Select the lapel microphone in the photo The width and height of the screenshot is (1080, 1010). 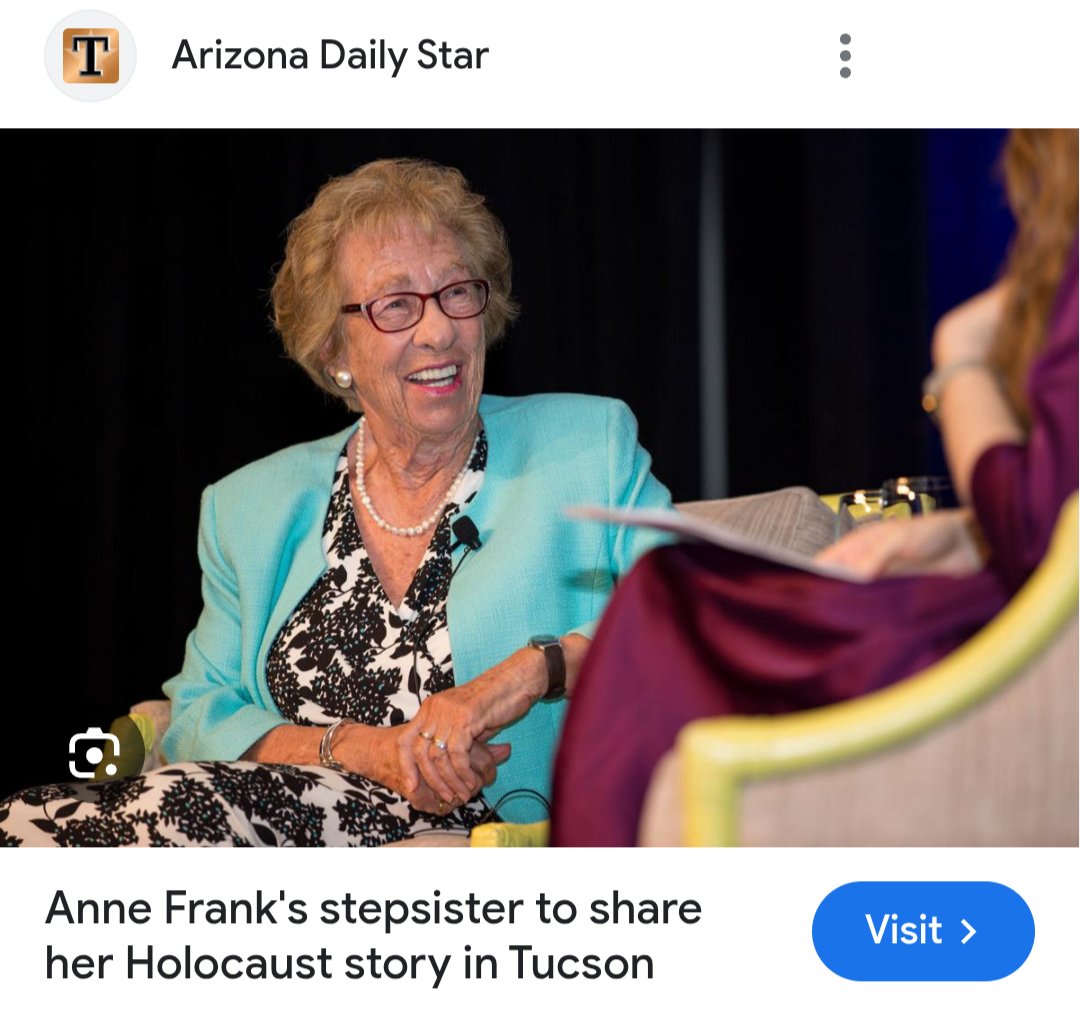point(466,532)
